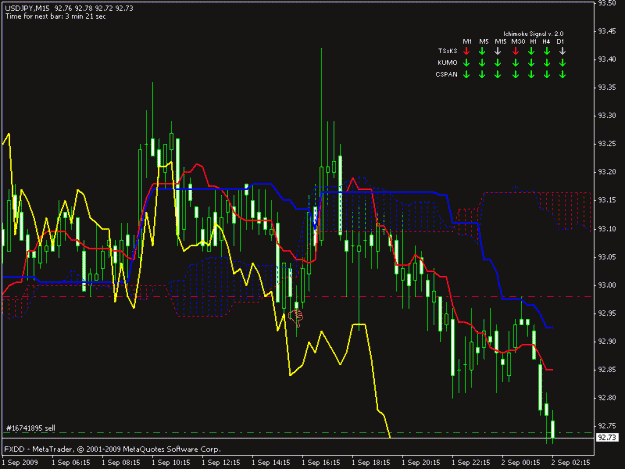Viewport: 625px width, 469px height.
Task: Click the CSPAN M1 arrow
Action: click(466, 74)
